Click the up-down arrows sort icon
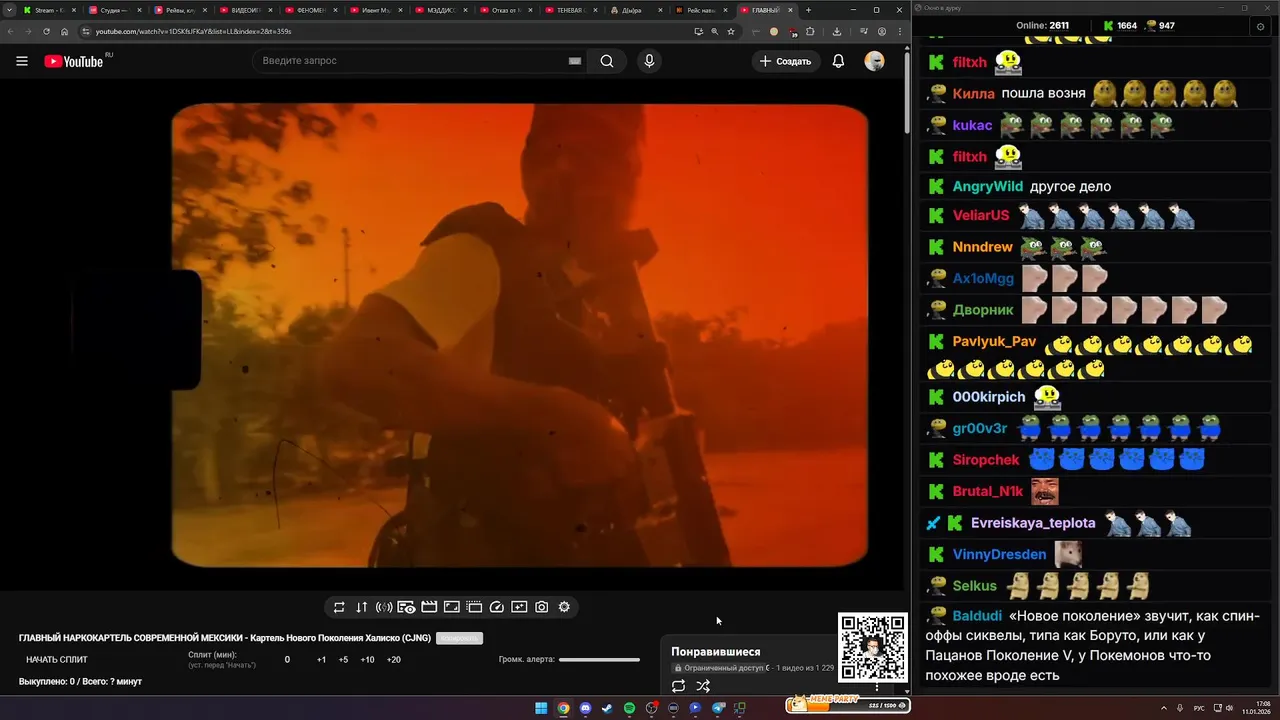The height and width of the screenshot is (720, 1280). [361, 607]
